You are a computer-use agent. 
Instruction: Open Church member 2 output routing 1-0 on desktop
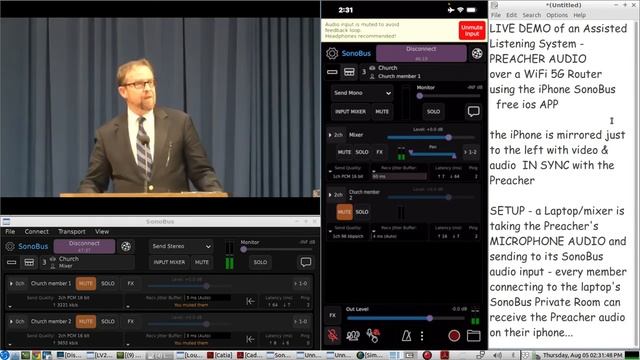[300, 321]
